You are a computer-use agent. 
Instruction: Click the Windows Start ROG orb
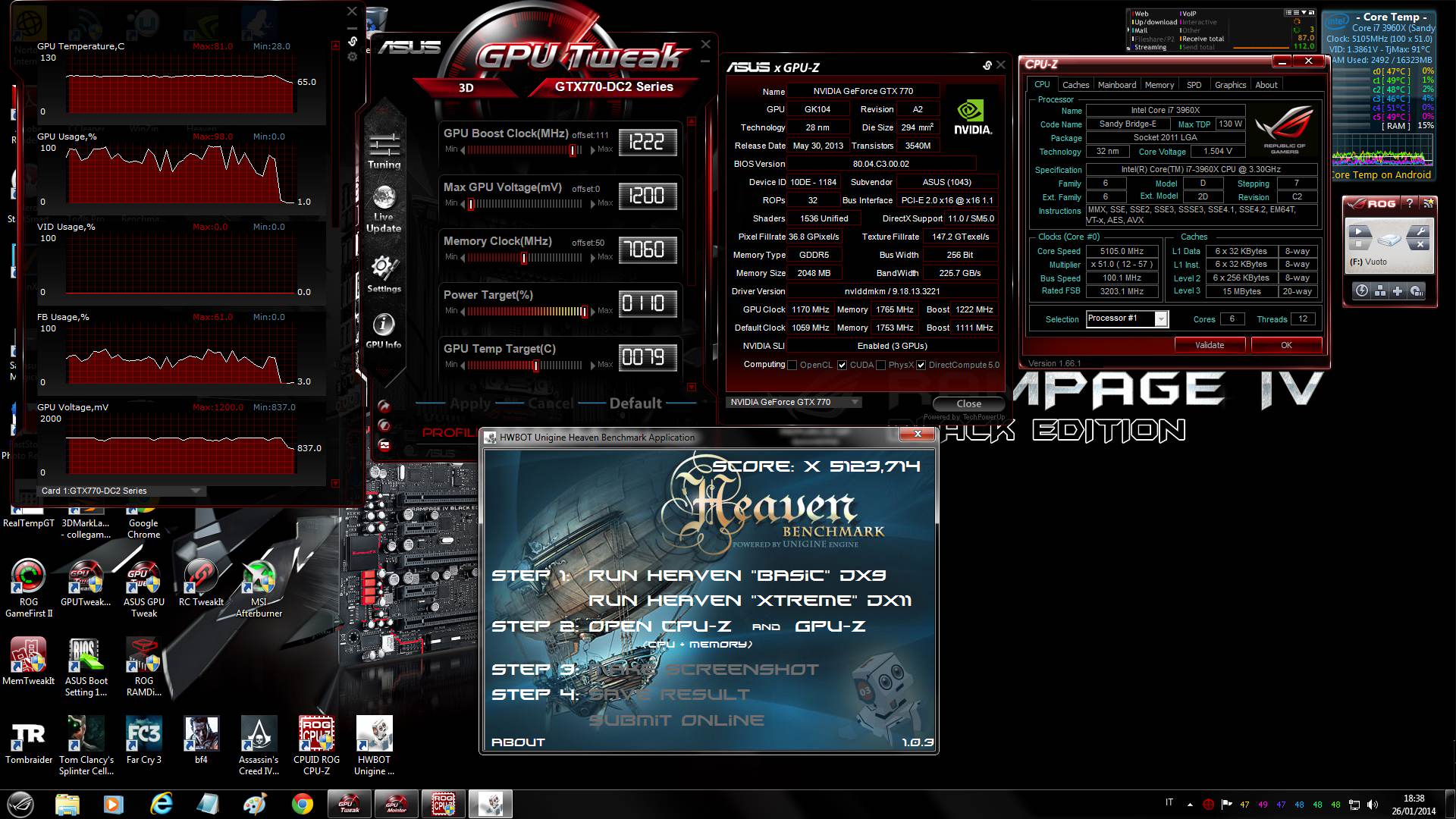click(21, 804)
